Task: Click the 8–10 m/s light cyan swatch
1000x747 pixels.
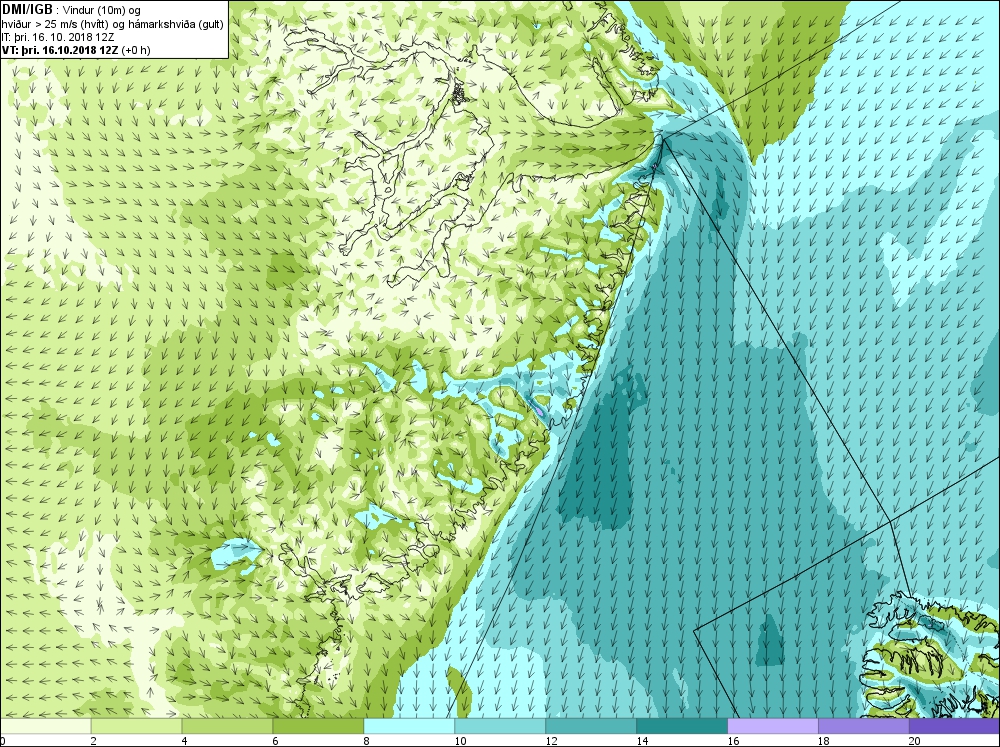Action: (x=409, y=726)
